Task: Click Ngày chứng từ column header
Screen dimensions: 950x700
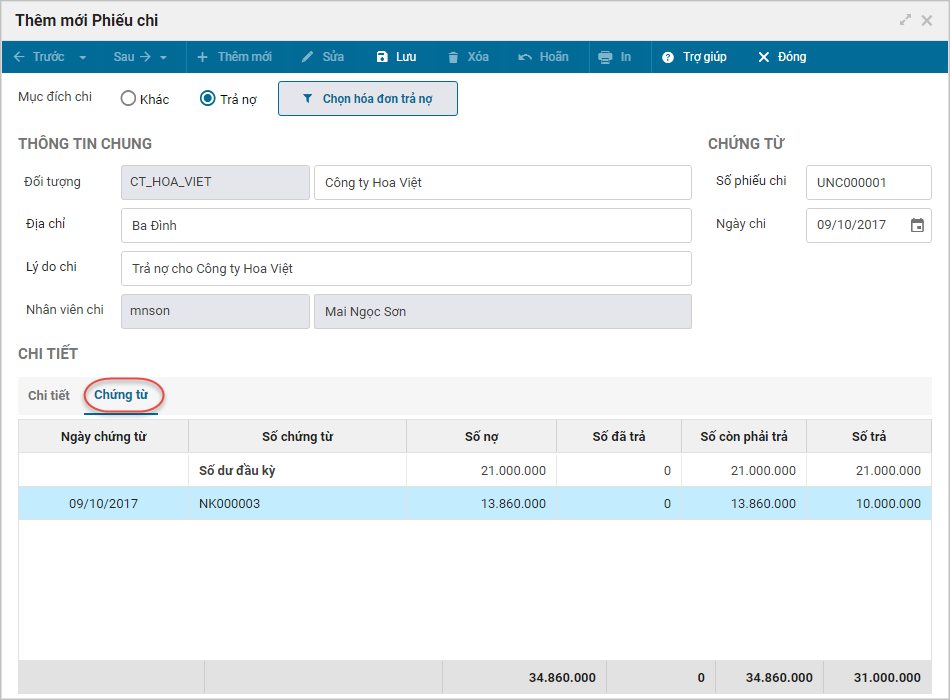Action: [104, 436]
